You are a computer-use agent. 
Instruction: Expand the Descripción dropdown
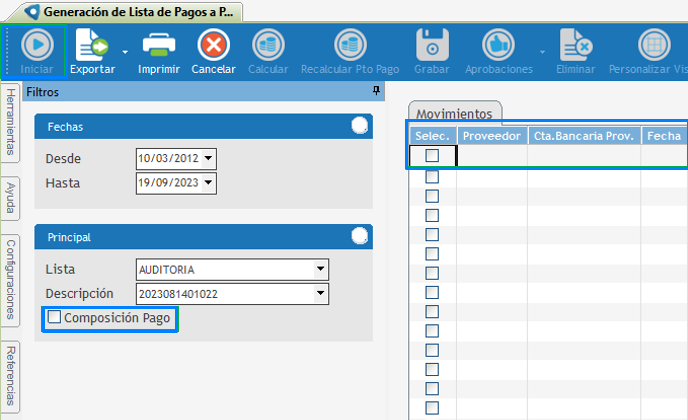point(320,293)
